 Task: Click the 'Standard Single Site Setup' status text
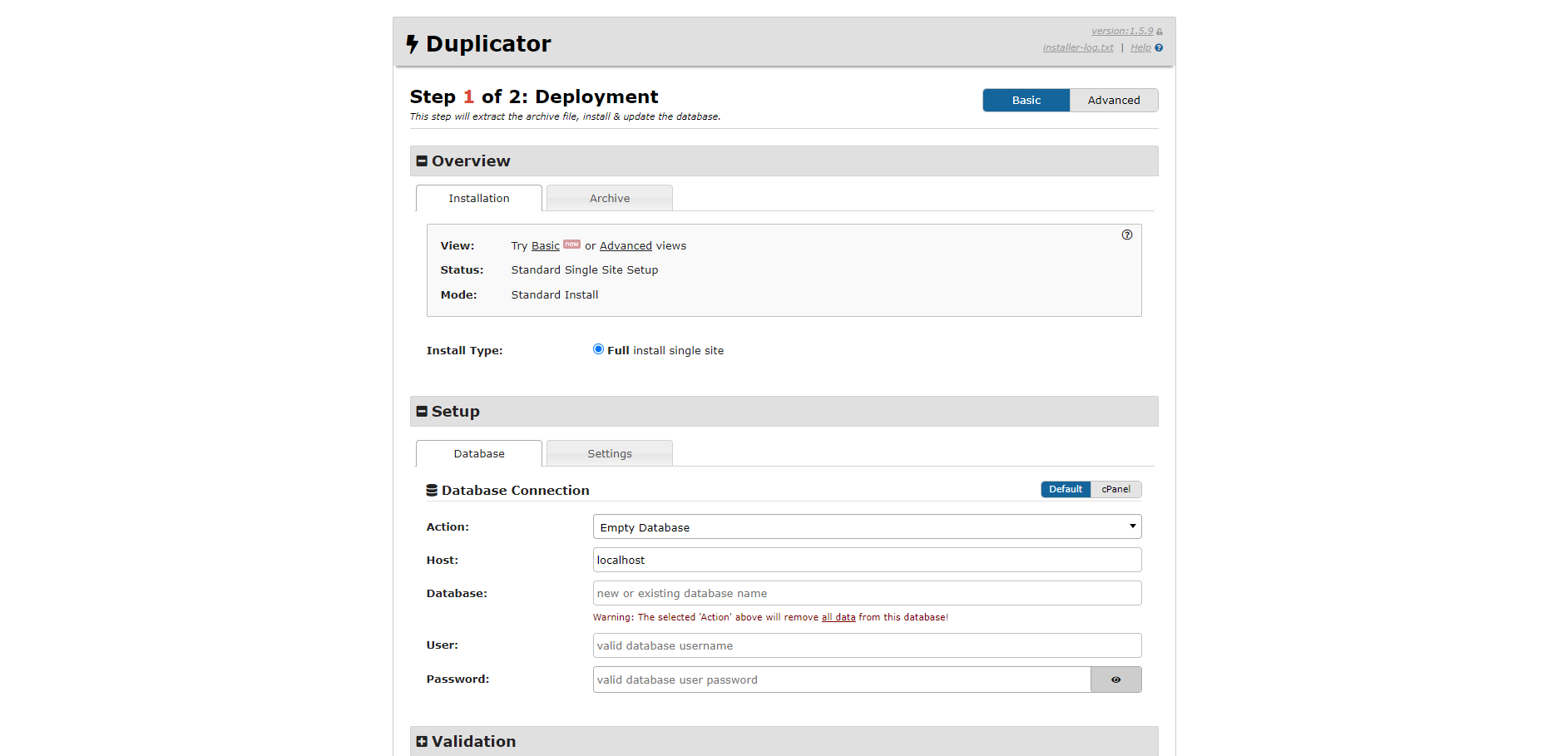pos(585,269)
